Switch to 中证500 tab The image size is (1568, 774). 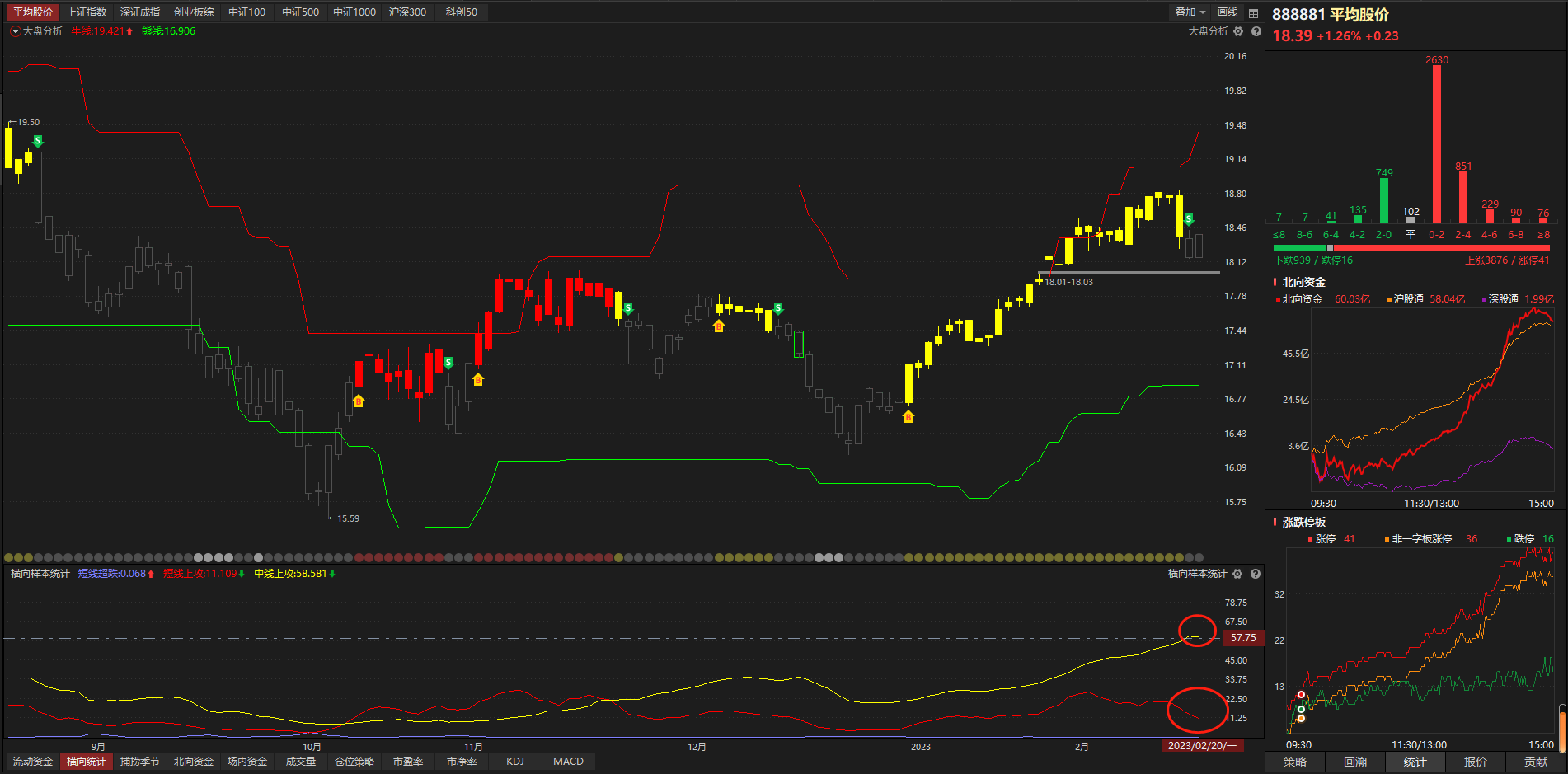pos(300,12)
